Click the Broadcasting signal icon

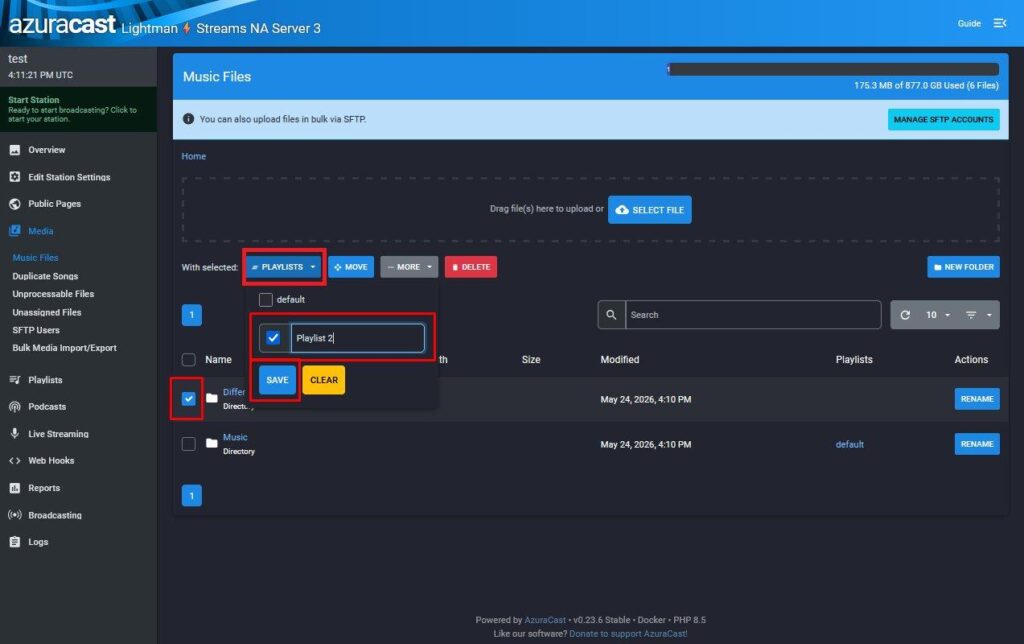pyautogui.click(x=14, y=515)
